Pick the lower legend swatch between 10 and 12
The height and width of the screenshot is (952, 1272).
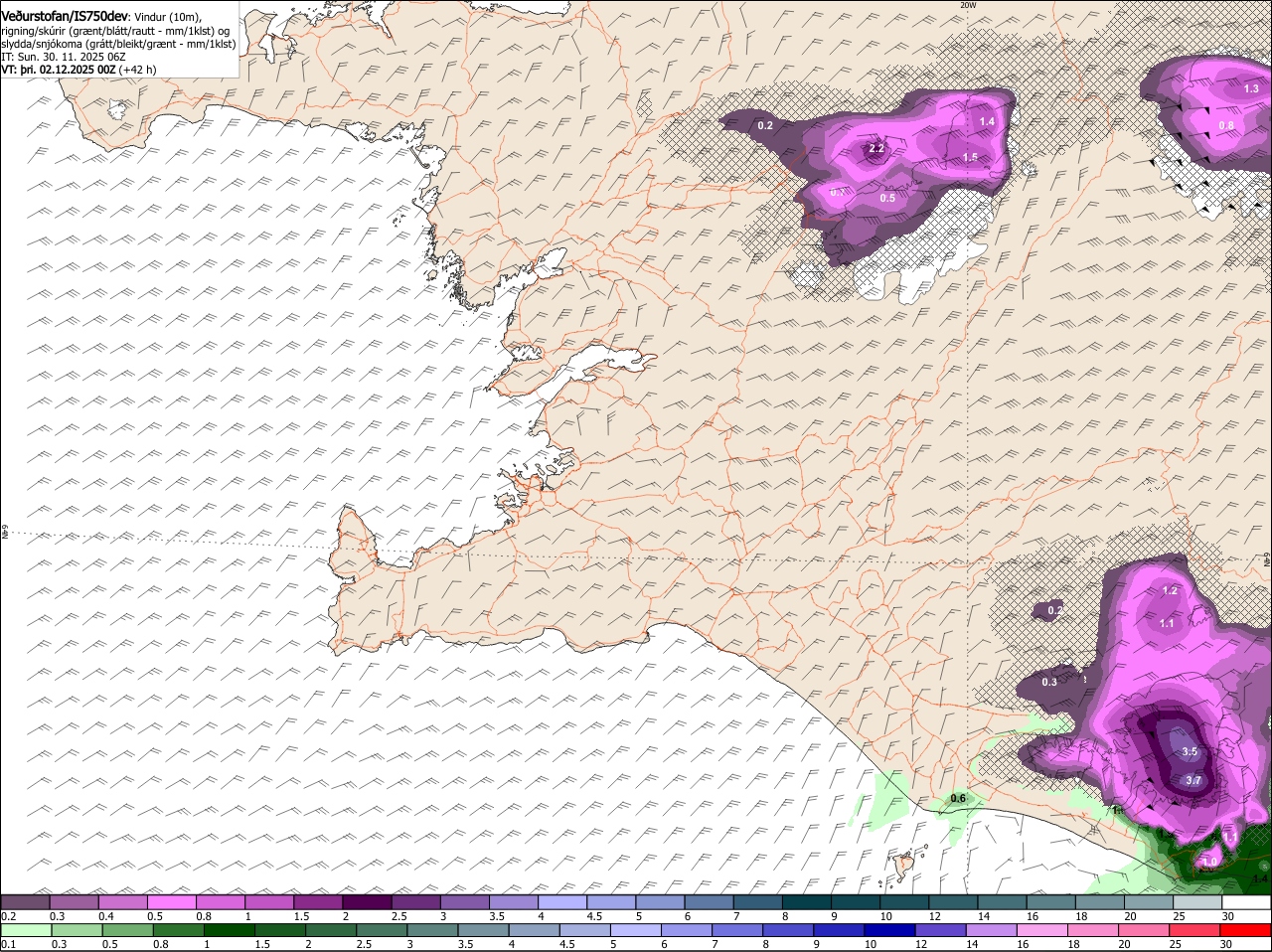(891, 930)
